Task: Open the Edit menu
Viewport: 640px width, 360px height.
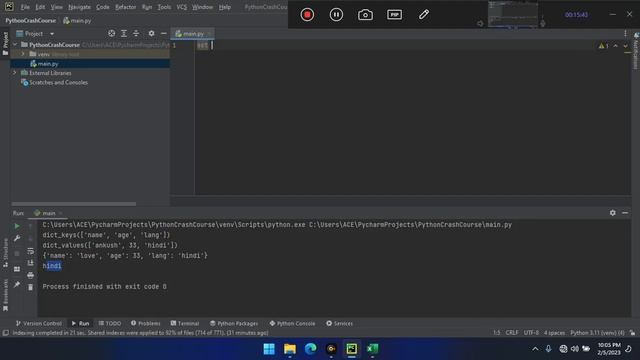Action: click(x=40, y=7)
